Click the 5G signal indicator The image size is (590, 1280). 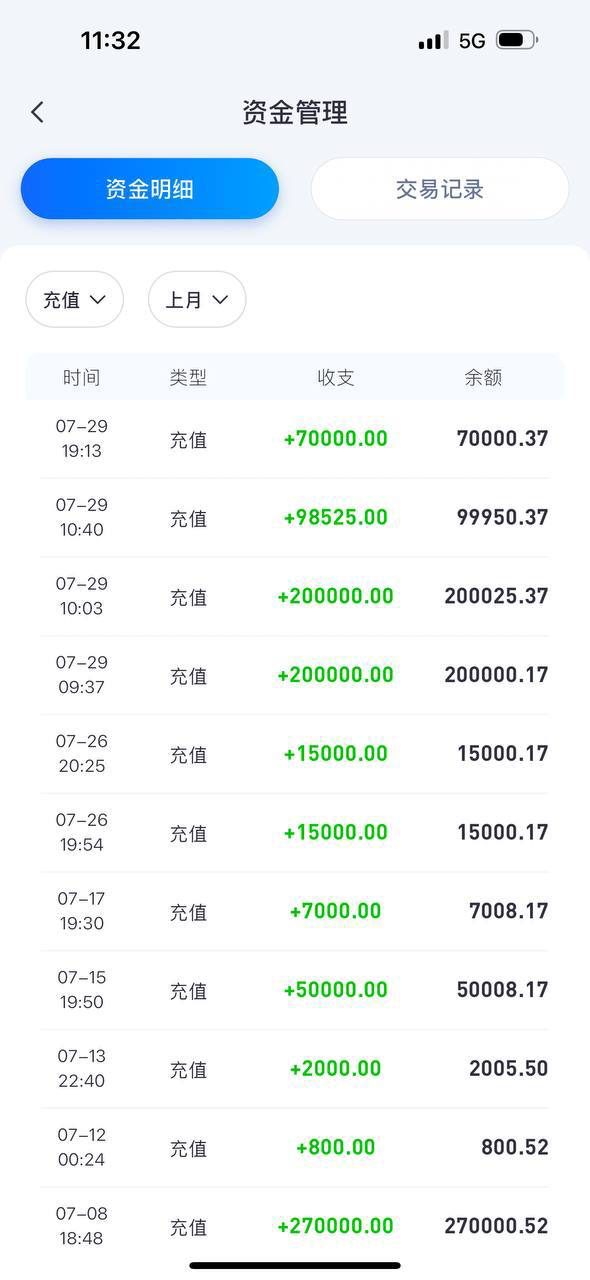click(x=470, y=41)
